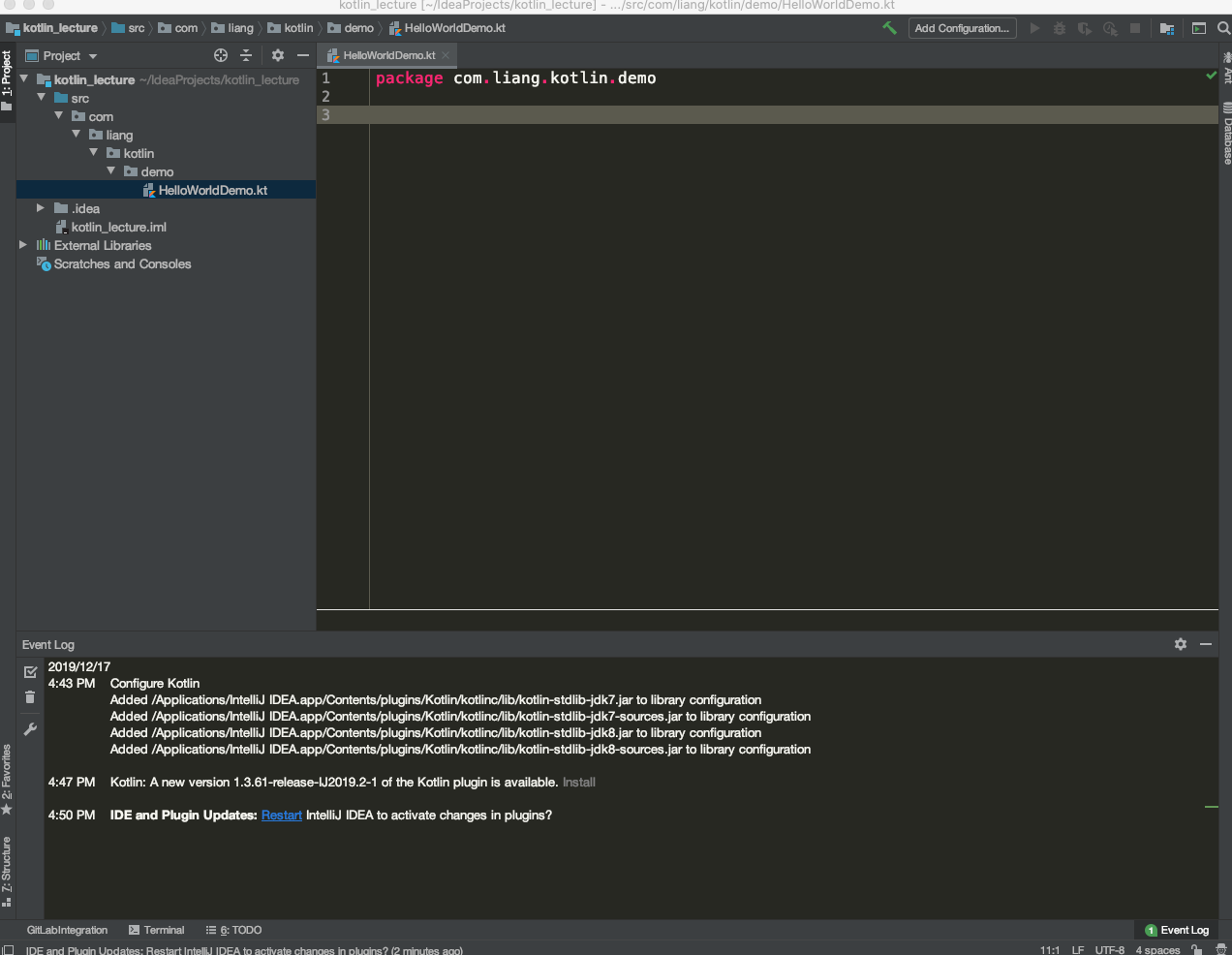Screen dimensions: 1232x955
Task: Click the Debug bug icon
Action: tap(1060, 28)
